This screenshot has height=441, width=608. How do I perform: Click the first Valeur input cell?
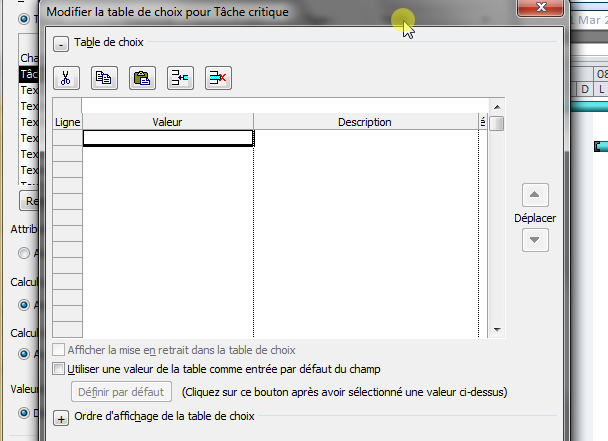pyautogui.click(x=167, y=139)
